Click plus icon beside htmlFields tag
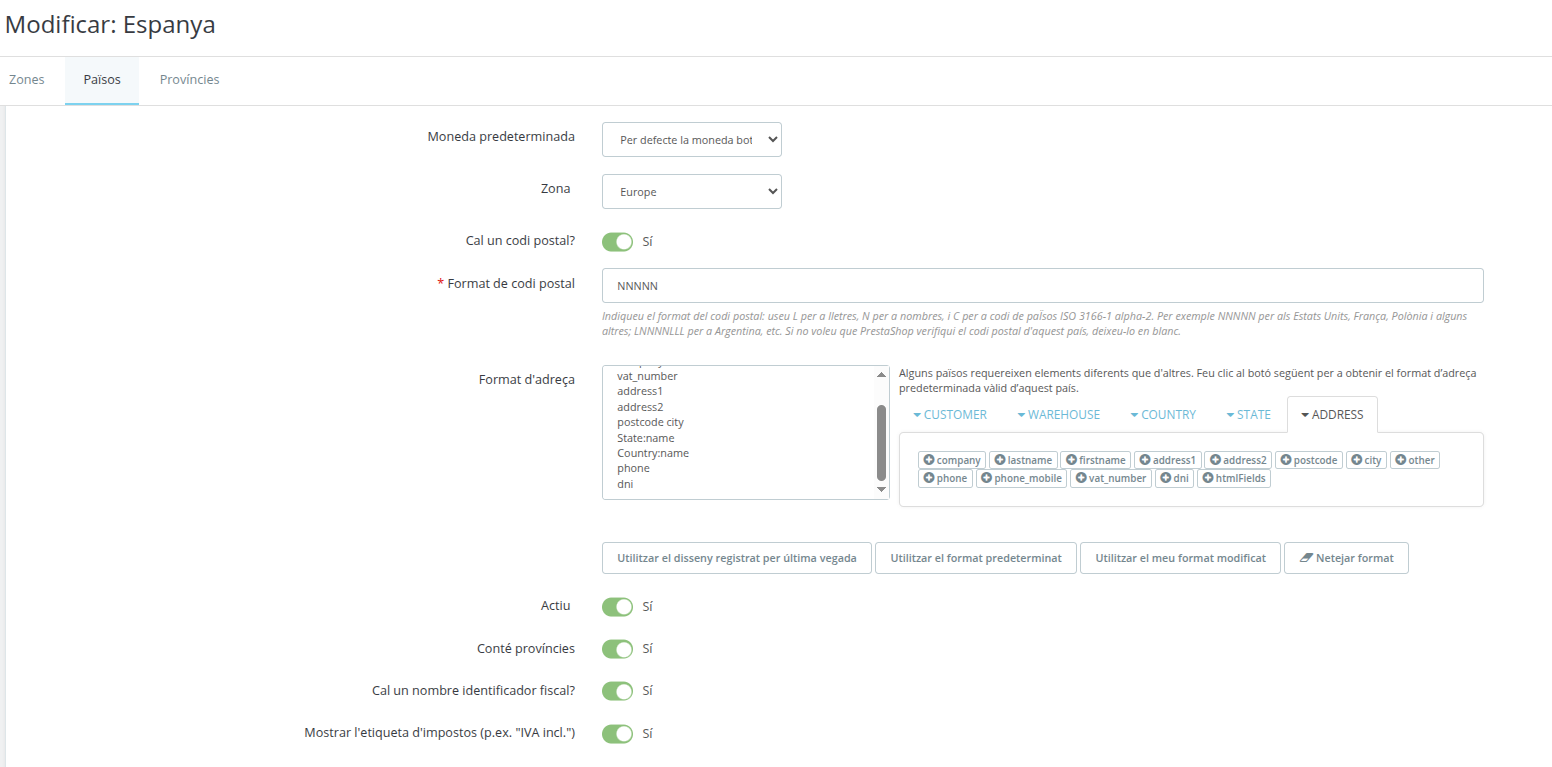This screenshot has width=1552, height=767. pyautogui.click(x=1208, y=478)
